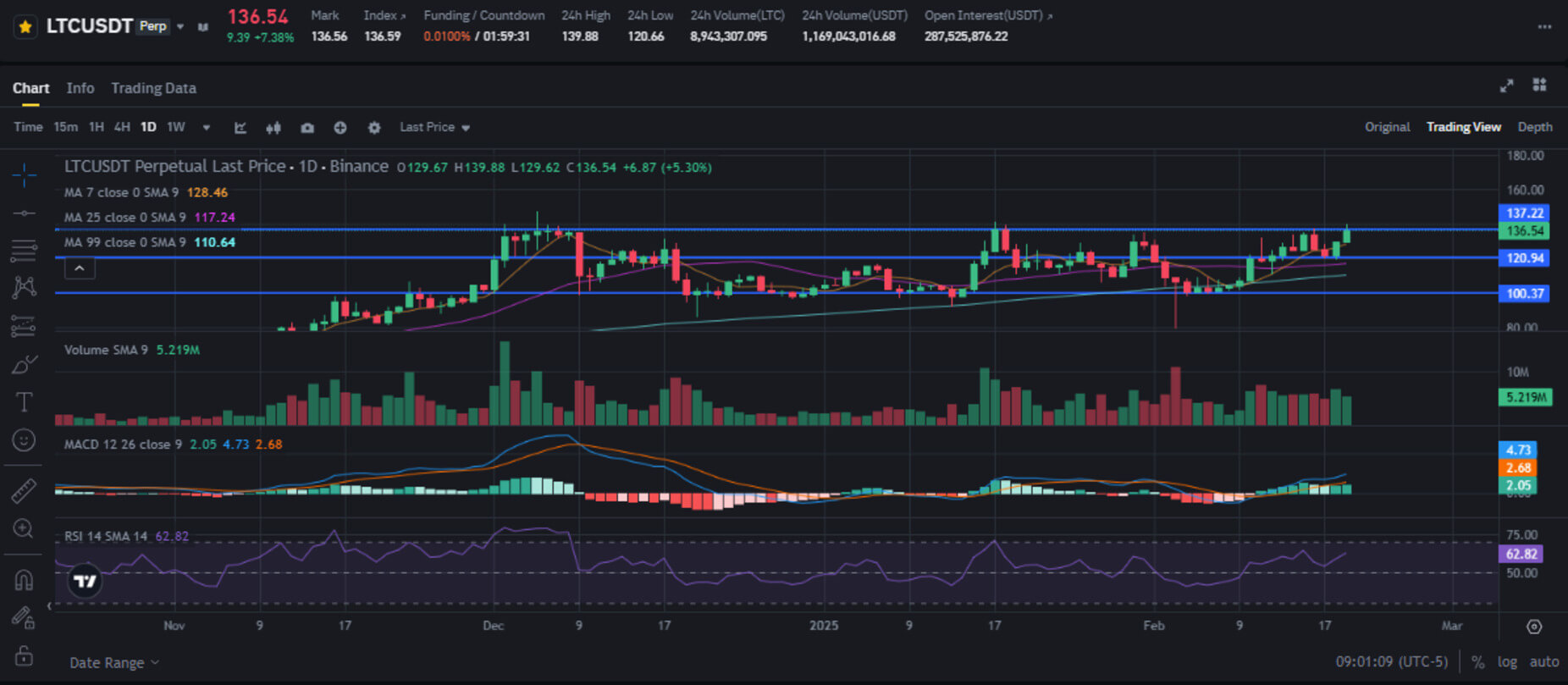Screen dimensions: 1568x685
Task: Activate the zoom-in magnifier tool
Action: coord(24,529)
